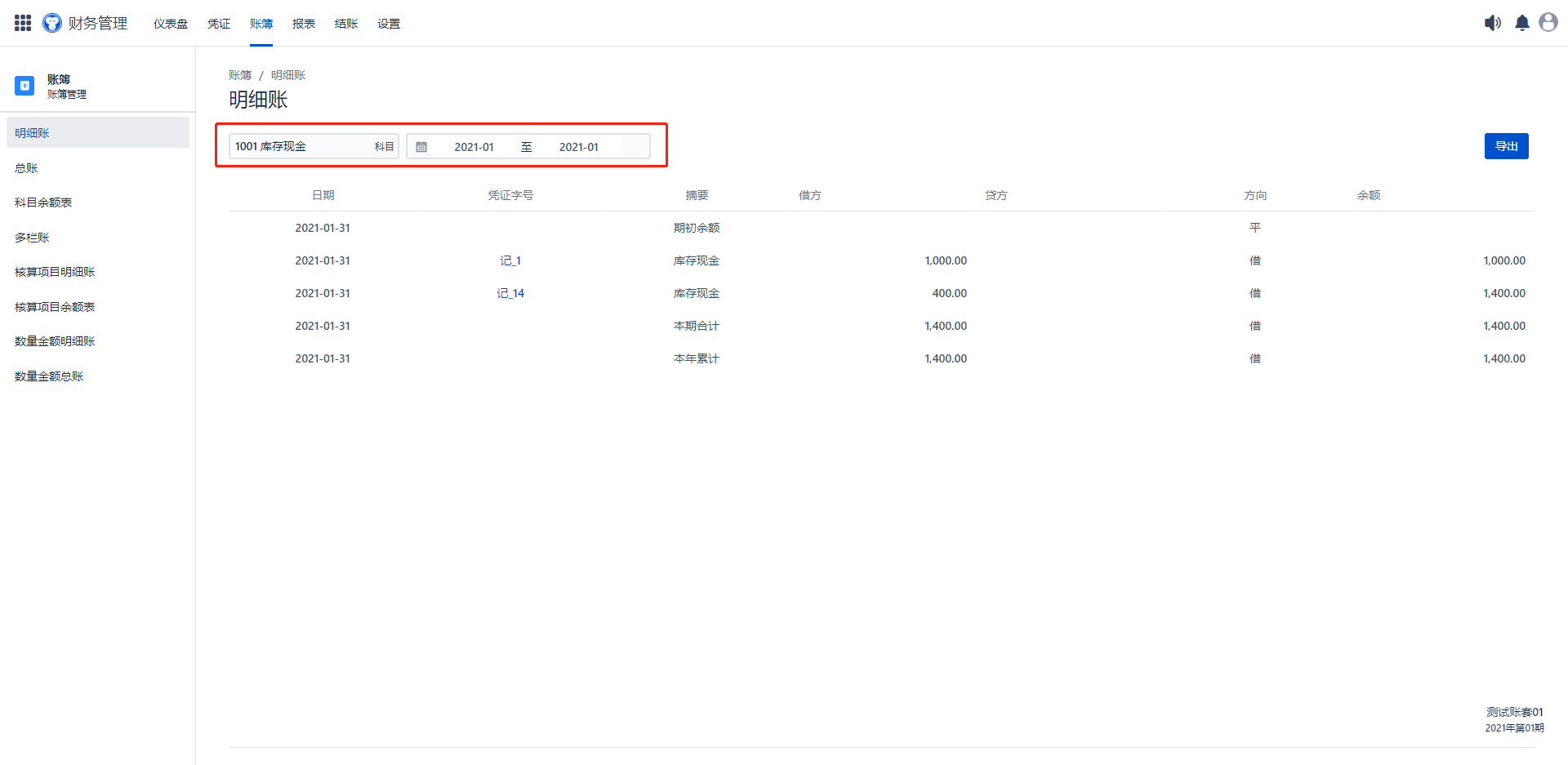Open the 科目 account selector dropdown
This screenshot has height=765, width=1568.
click(314, 147)
